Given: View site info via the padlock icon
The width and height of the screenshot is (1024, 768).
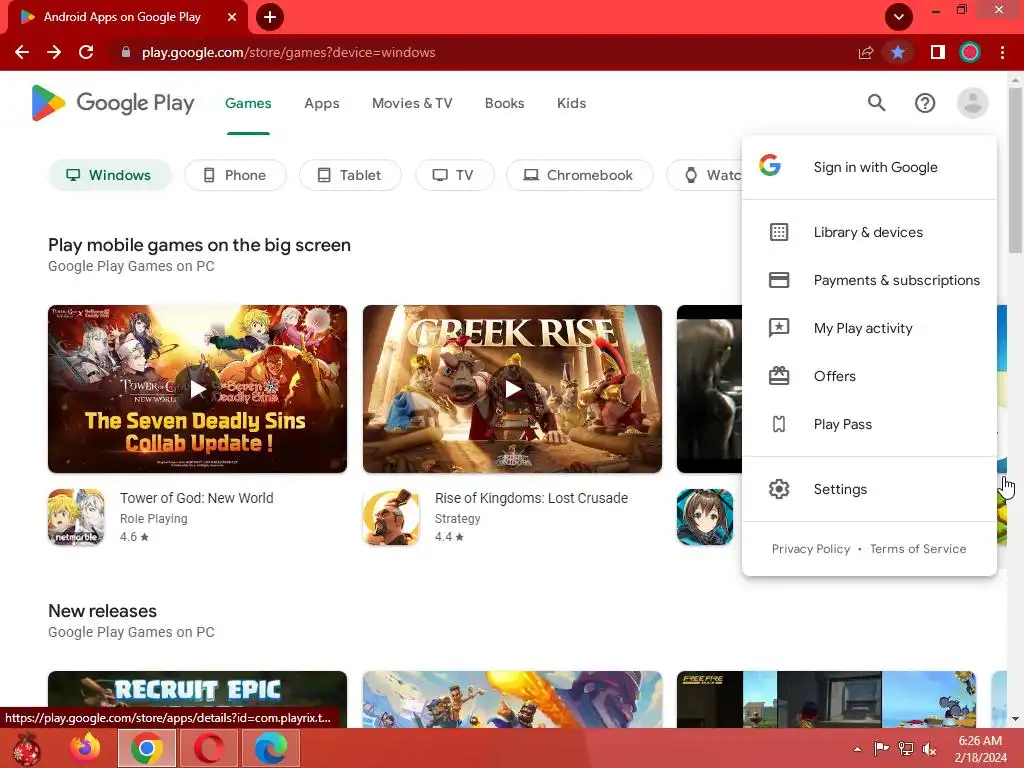Looking at the screenshot, I should click(x=126, y=52).
